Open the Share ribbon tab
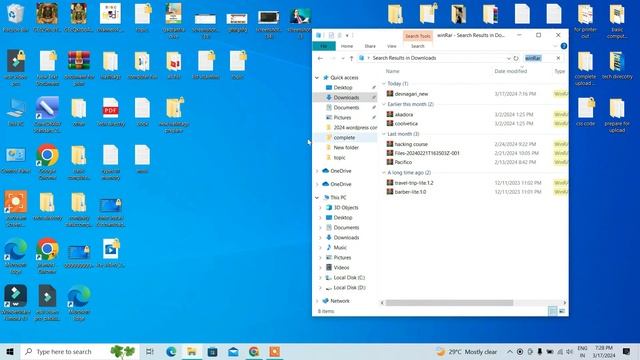 pos(370,46)
